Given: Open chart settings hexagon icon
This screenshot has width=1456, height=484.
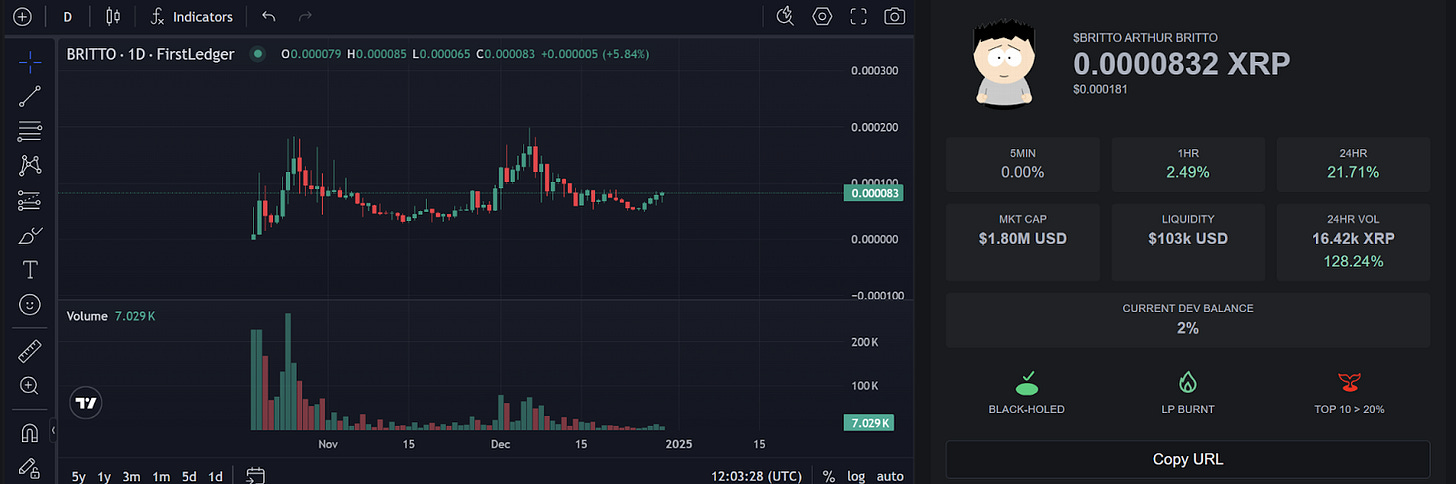Looking at the screenshot, I should point(822,16).
